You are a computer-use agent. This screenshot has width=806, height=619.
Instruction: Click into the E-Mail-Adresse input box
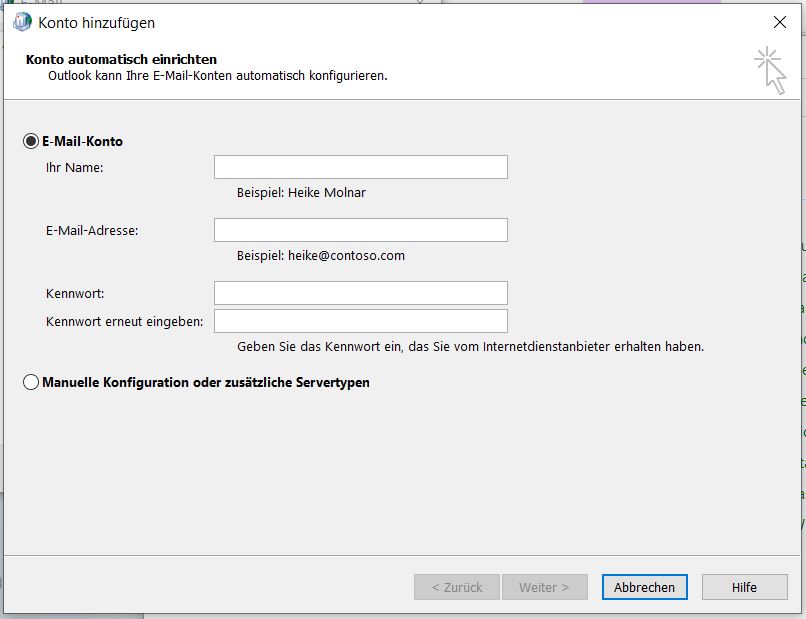[360, 230]
